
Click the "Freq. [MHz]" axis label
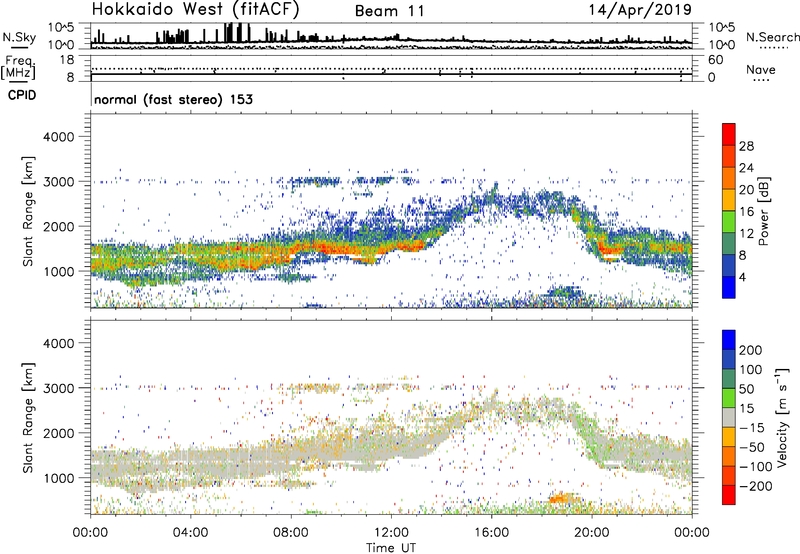tap(19, 67)
